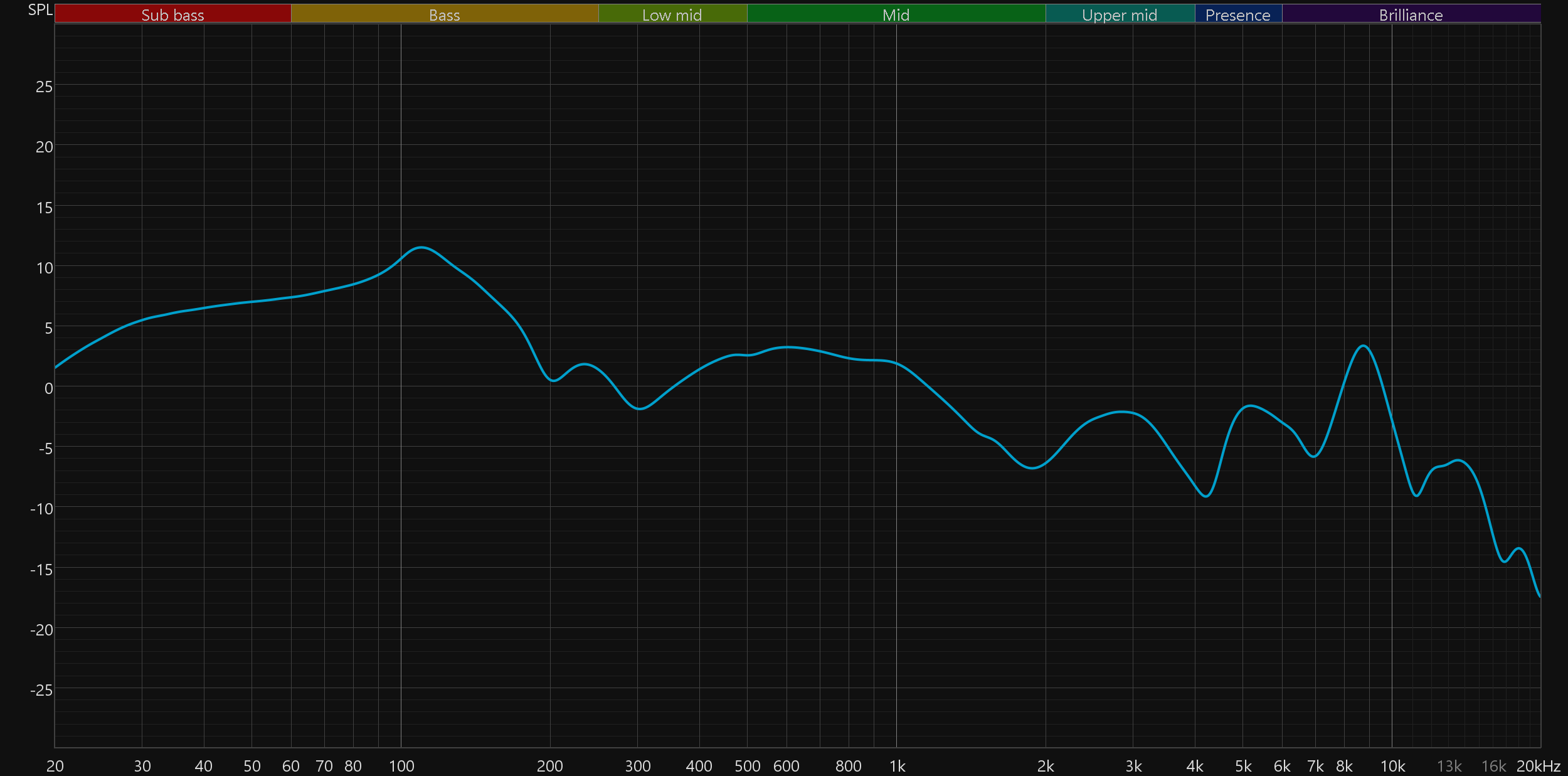Click the Sub bass band label
The height and width of the screenshot is (776, 1568).
pyautogui.click(x=172, y=14)
